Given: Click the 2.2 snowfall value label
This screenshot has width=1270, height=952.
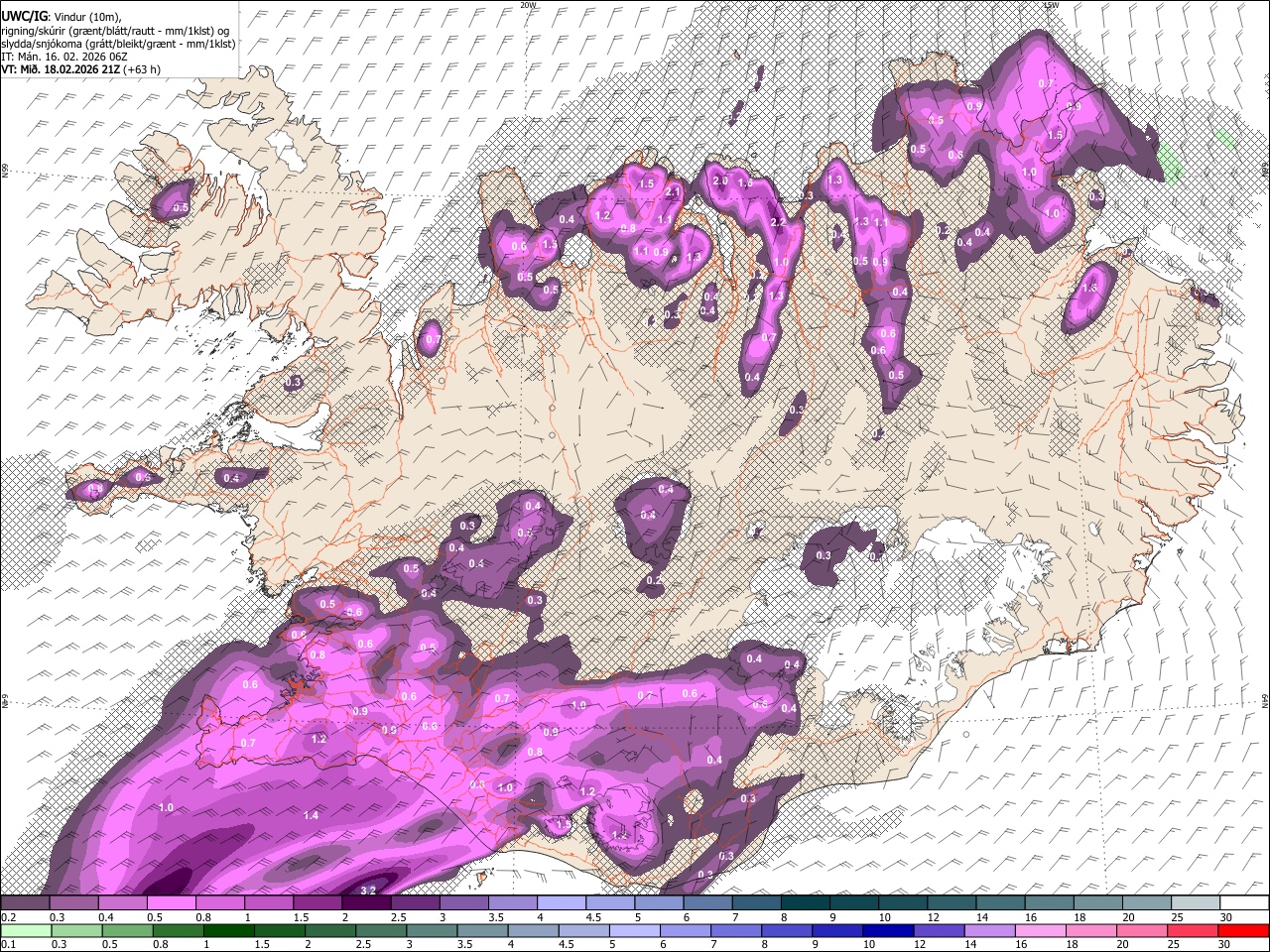Looking at the screenshot, I should coord(778,223).
